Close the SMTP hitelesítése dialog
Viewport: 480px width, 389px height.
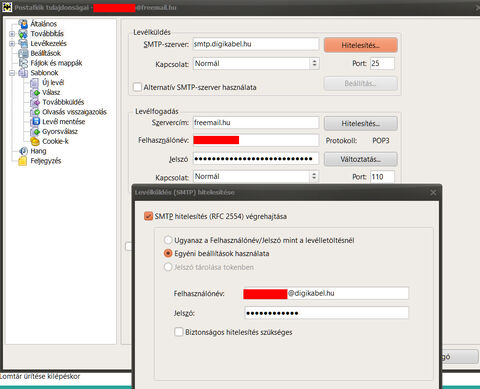click(433, 193)
